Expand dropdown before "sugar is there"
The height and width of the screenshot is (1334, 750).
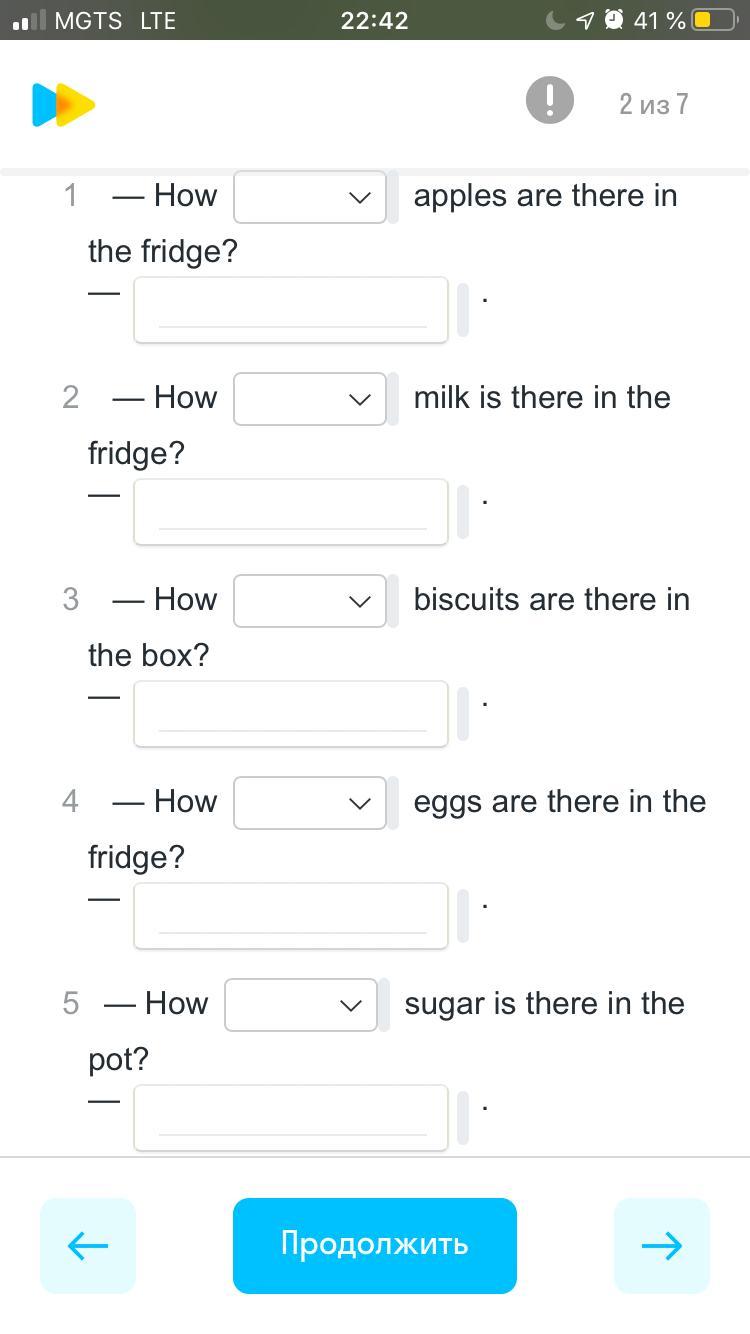[301, 1005]
